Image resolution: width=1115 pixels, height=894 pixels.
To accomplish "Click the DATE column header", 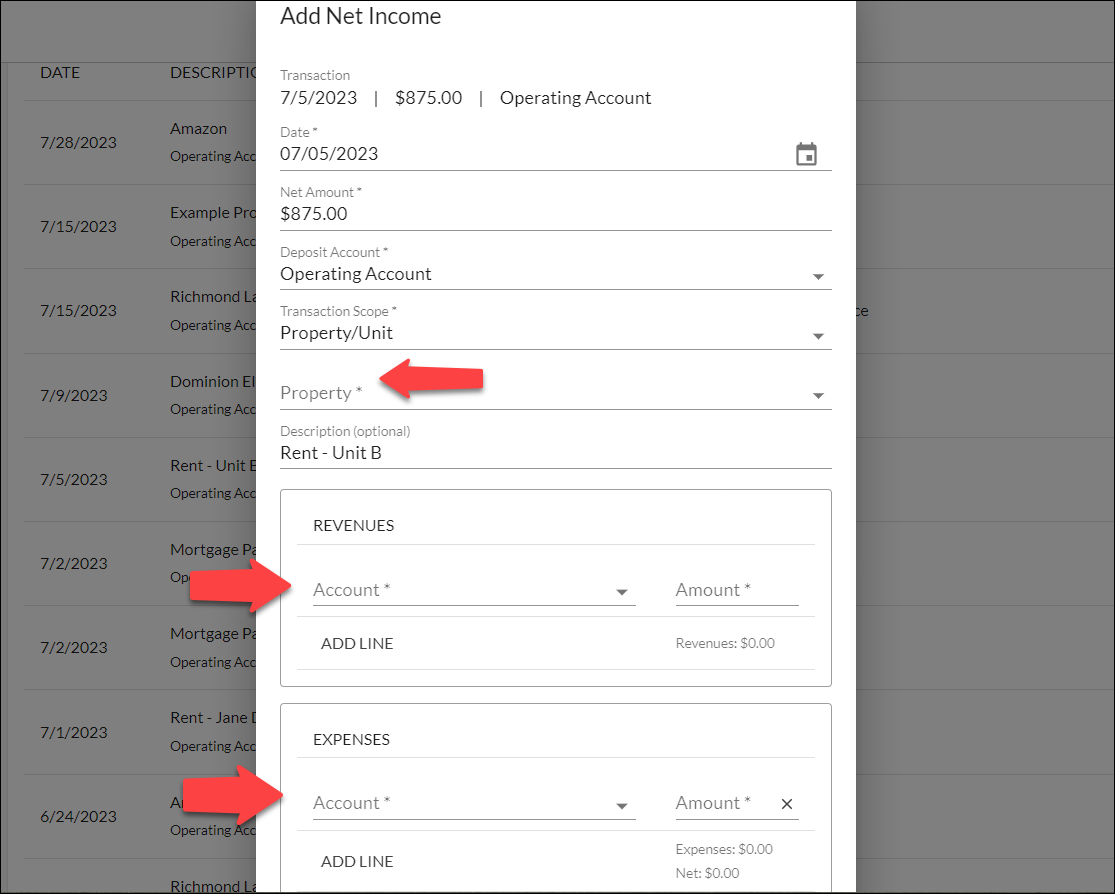I will [59, 72].
